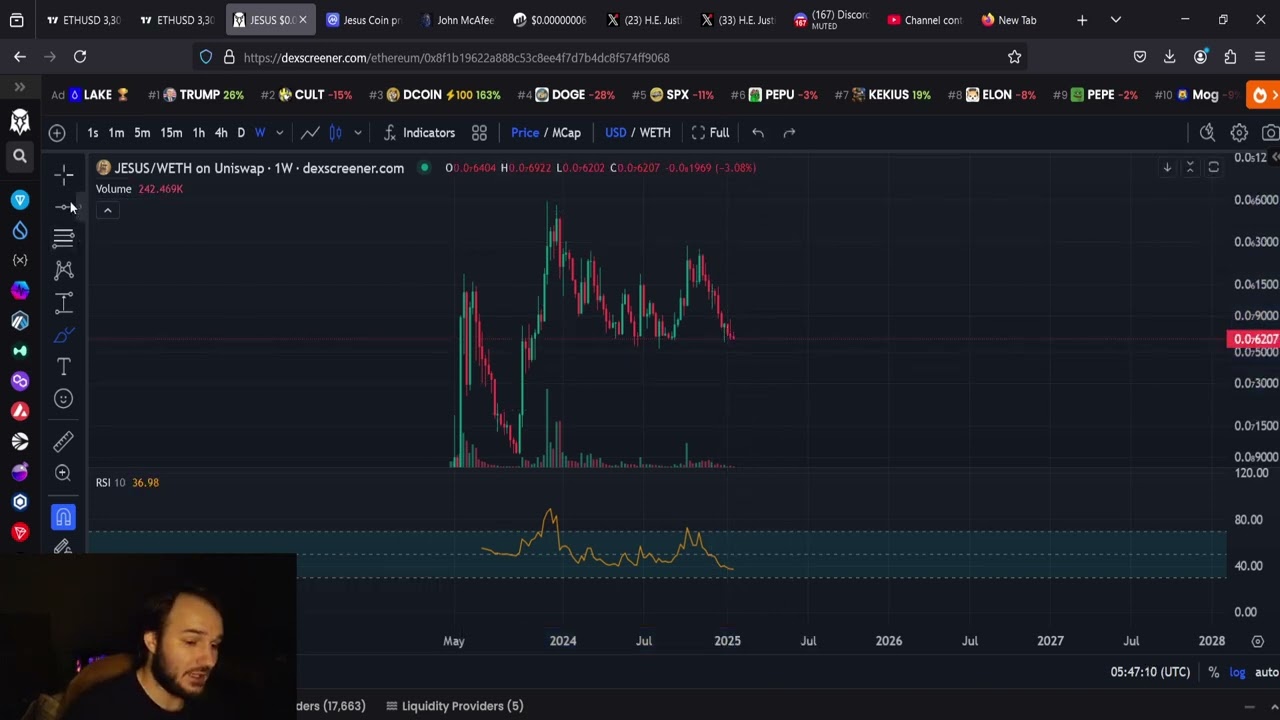Toggle percent scale on price axis

point(1213,672)
